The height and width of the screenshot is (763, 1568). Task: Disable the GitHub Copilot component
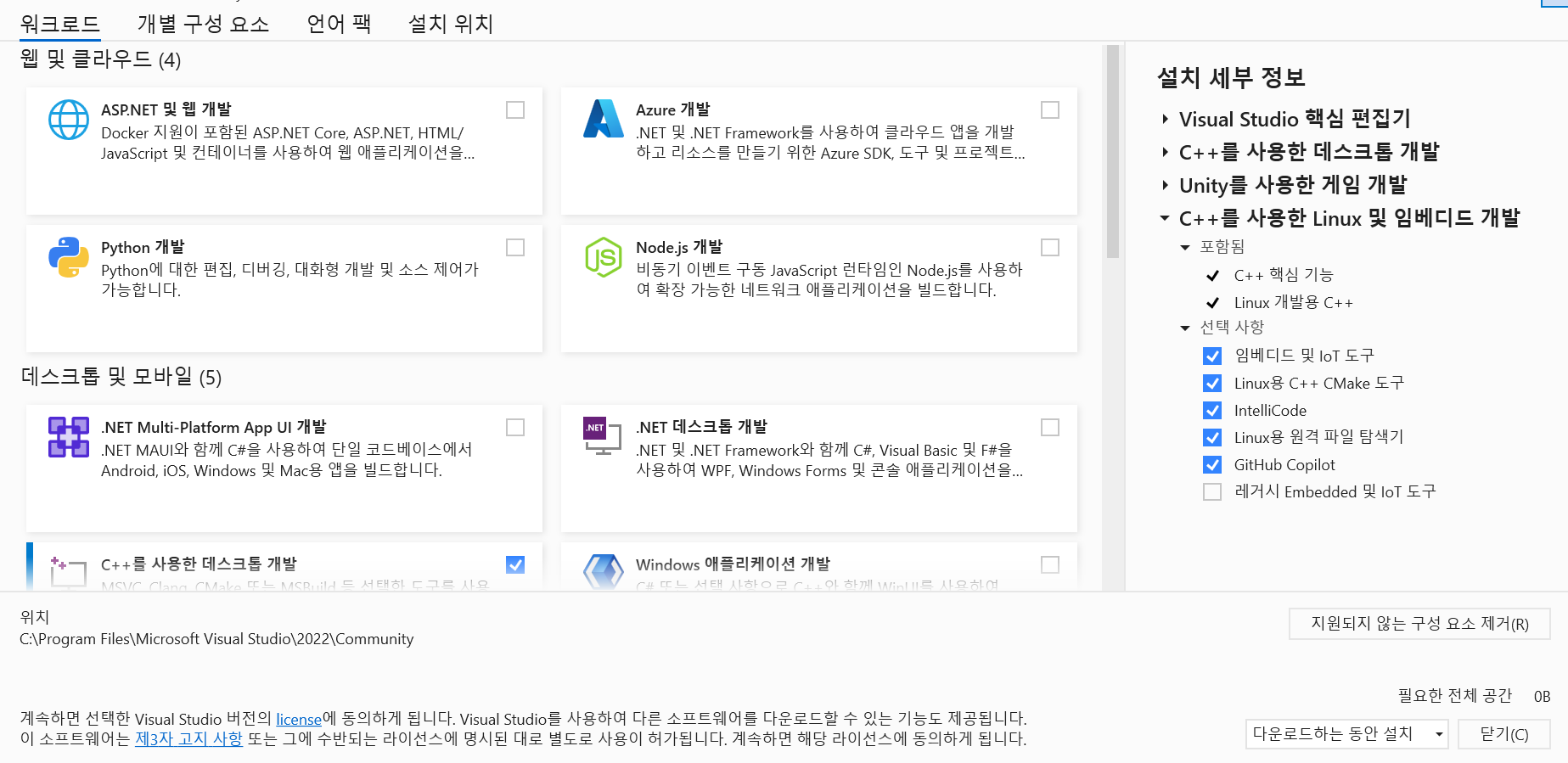tap(1212, 465)
